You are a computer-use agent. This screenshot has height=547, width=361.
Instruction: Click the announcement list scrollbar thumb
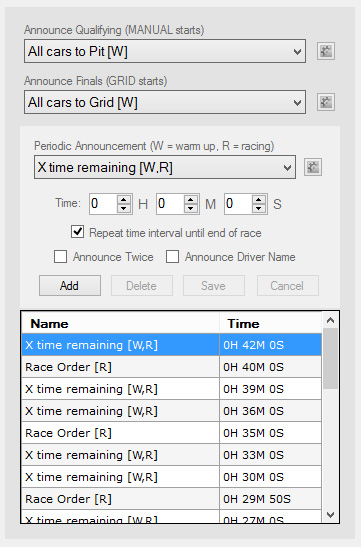click(330, 358)
